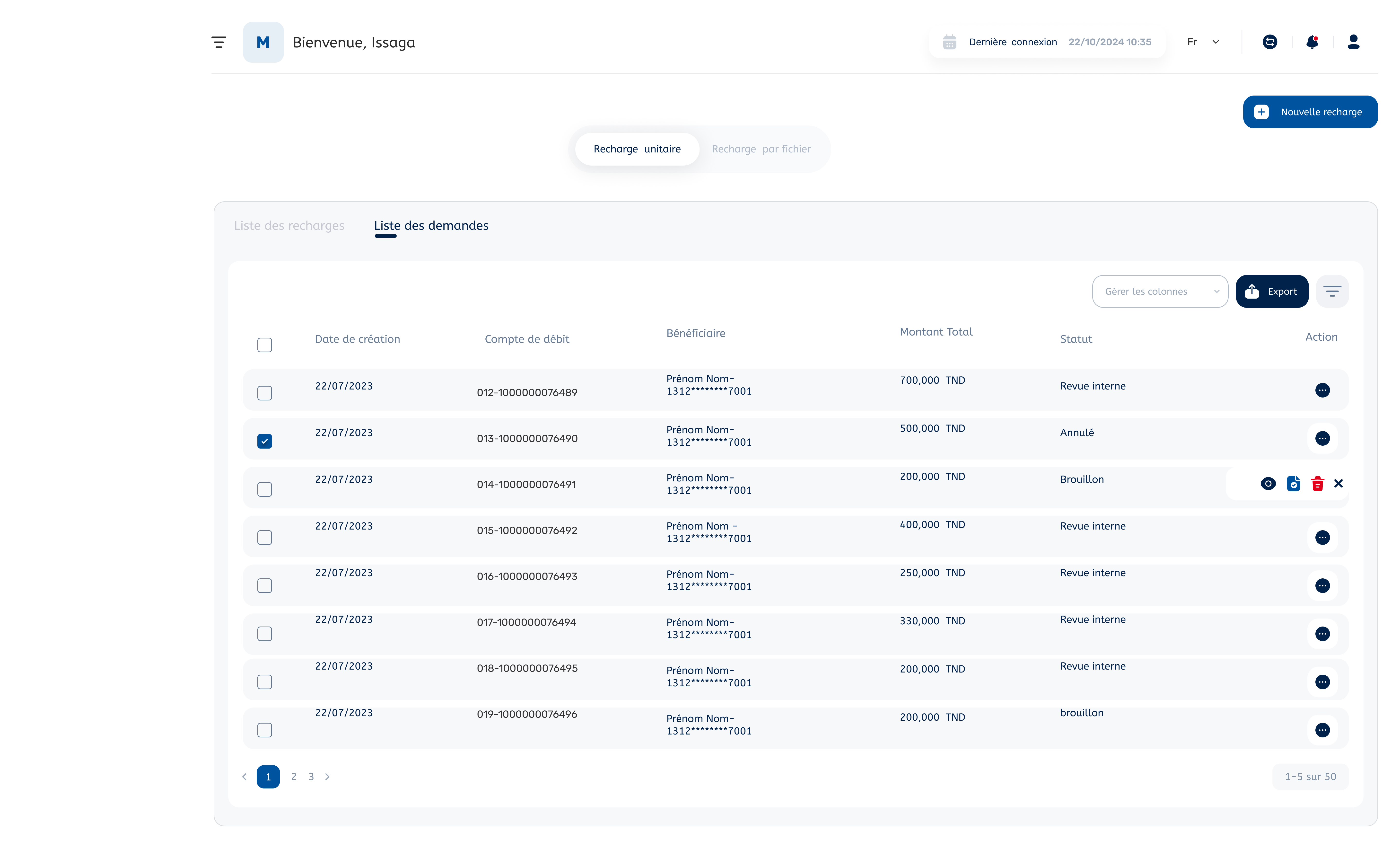Click the Bienvenue, Issaga greeting
The image size is (1400, 849).
pyautogui.click(x=354, y=43)
